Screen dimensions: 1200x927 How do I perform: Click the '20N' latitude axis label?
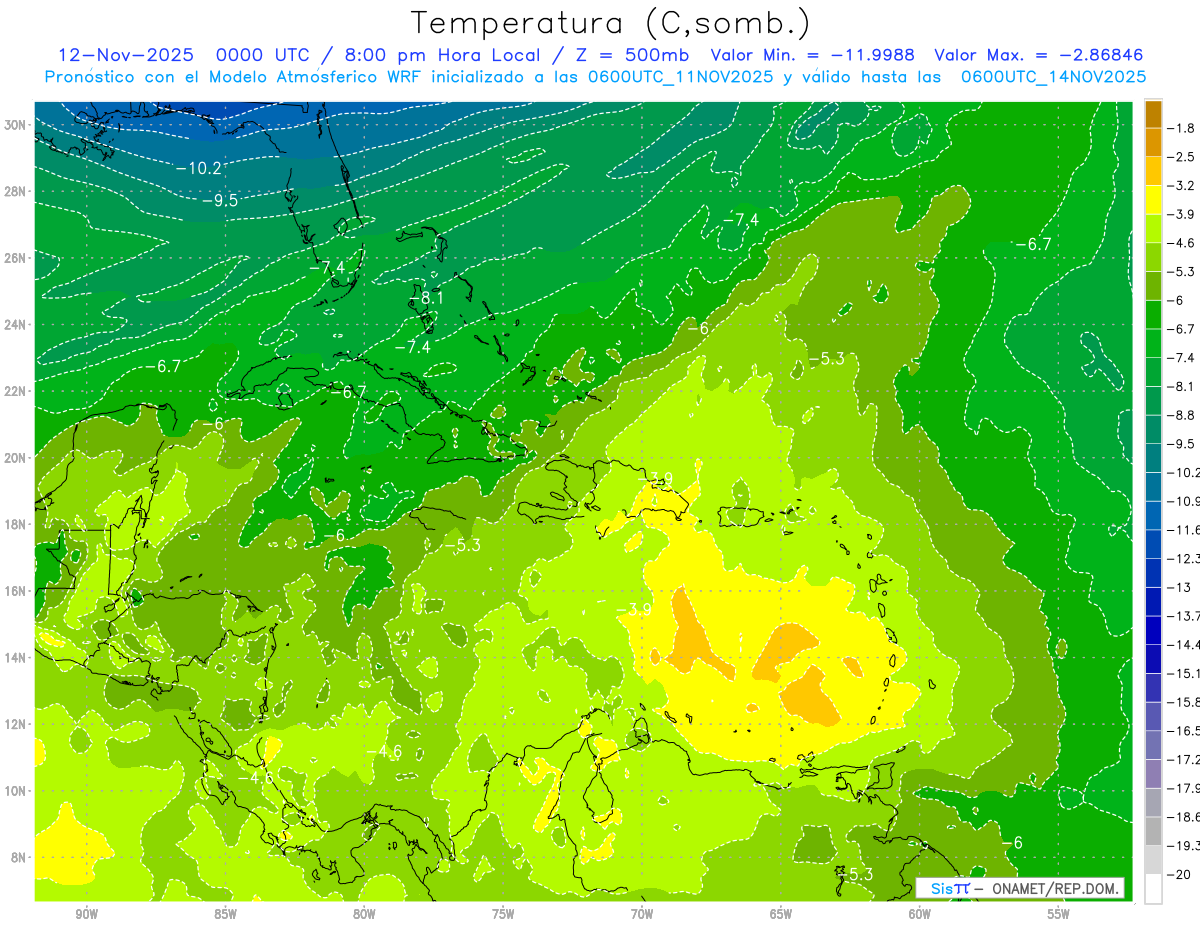click(x=17, y=457)
